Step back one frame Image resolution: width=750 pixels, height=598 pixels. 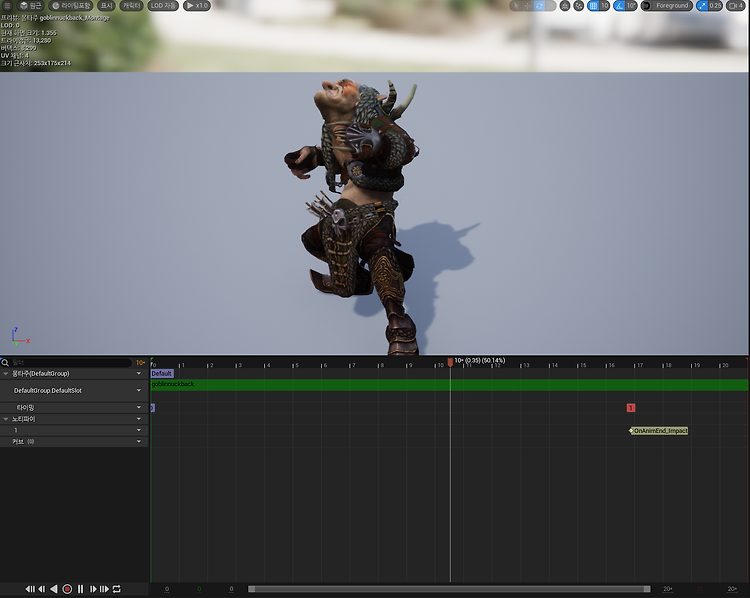[x=42, y=589]
